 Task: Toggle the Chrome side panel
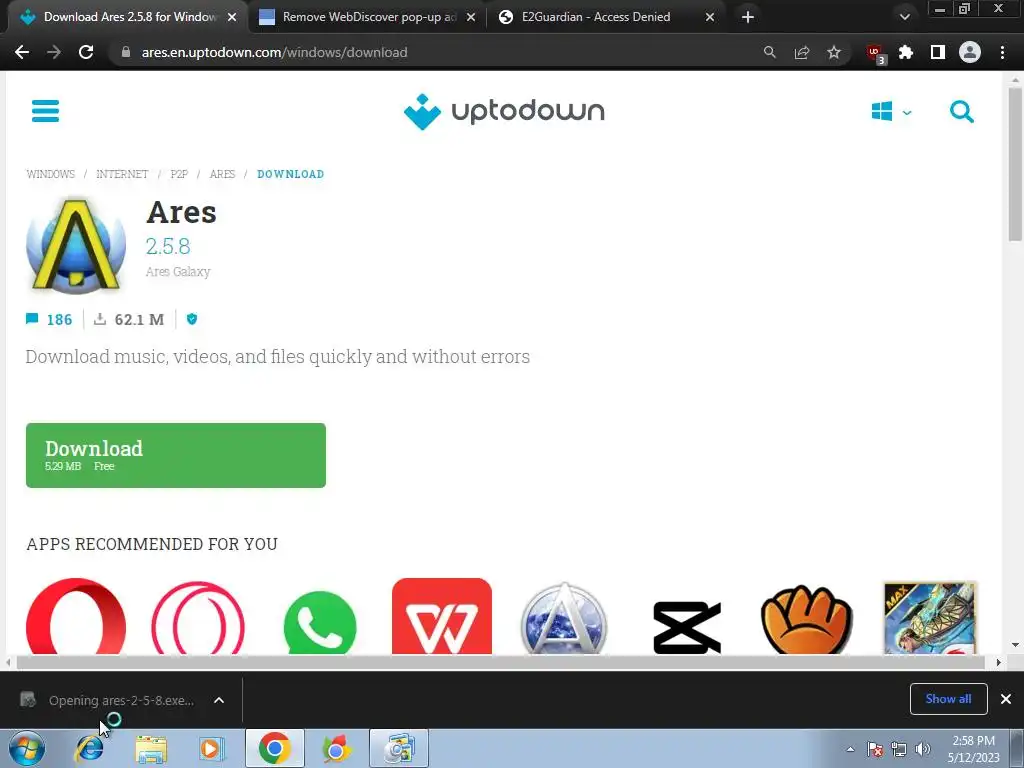[938, 52]
